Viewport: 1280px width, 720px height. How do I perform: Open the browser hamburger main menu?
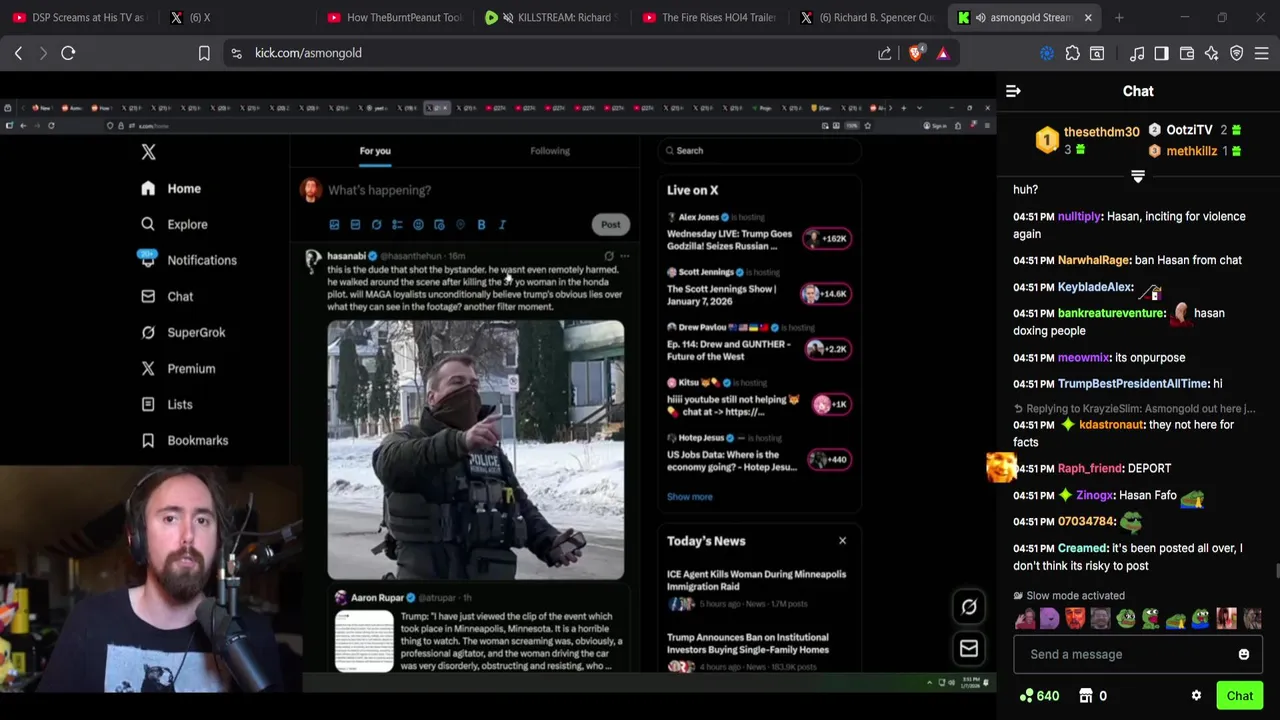(x=1262, y=53)
